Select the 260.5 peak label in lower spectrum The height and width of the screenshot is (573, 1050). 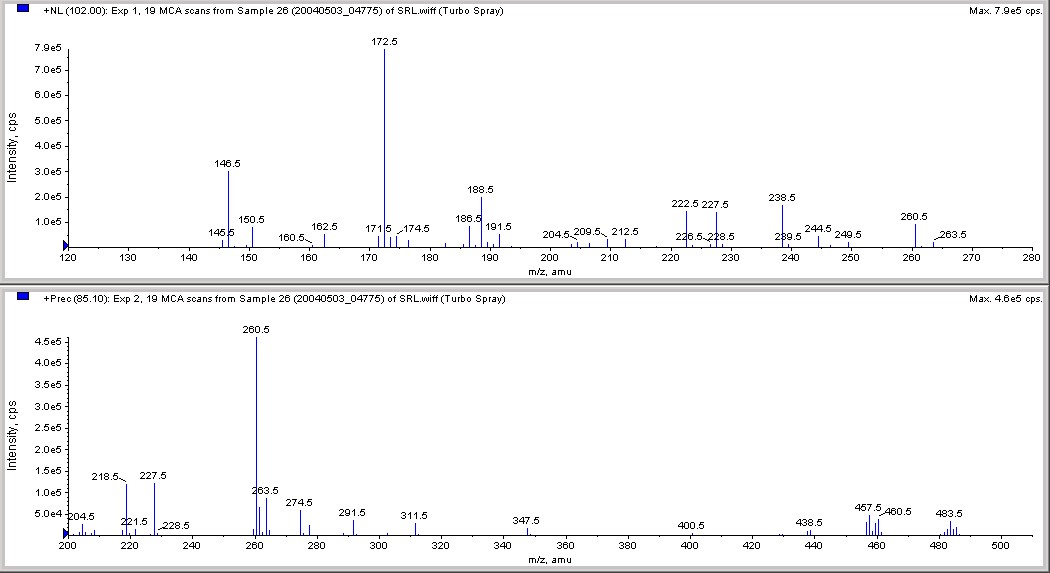click(256, 330)
